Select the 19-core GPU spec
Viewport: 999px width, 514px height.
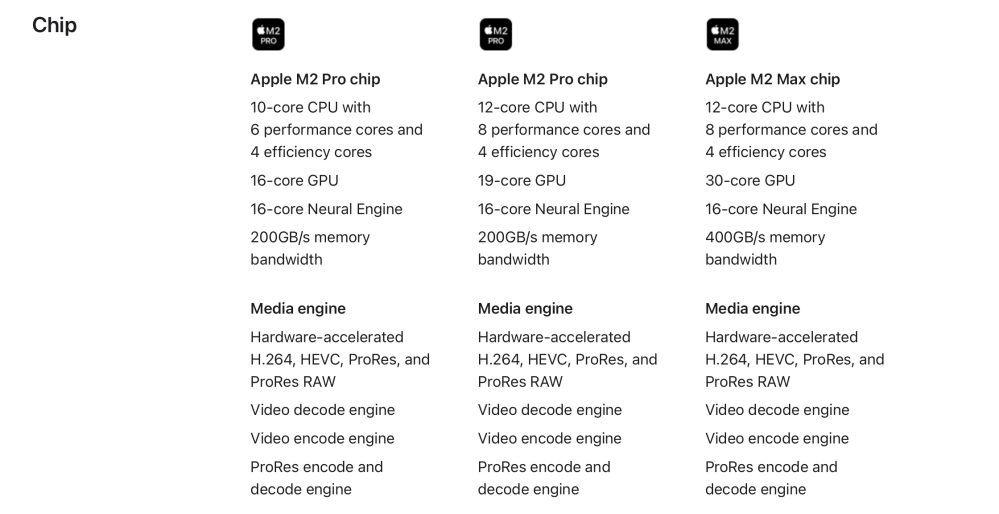pos(521,181)
